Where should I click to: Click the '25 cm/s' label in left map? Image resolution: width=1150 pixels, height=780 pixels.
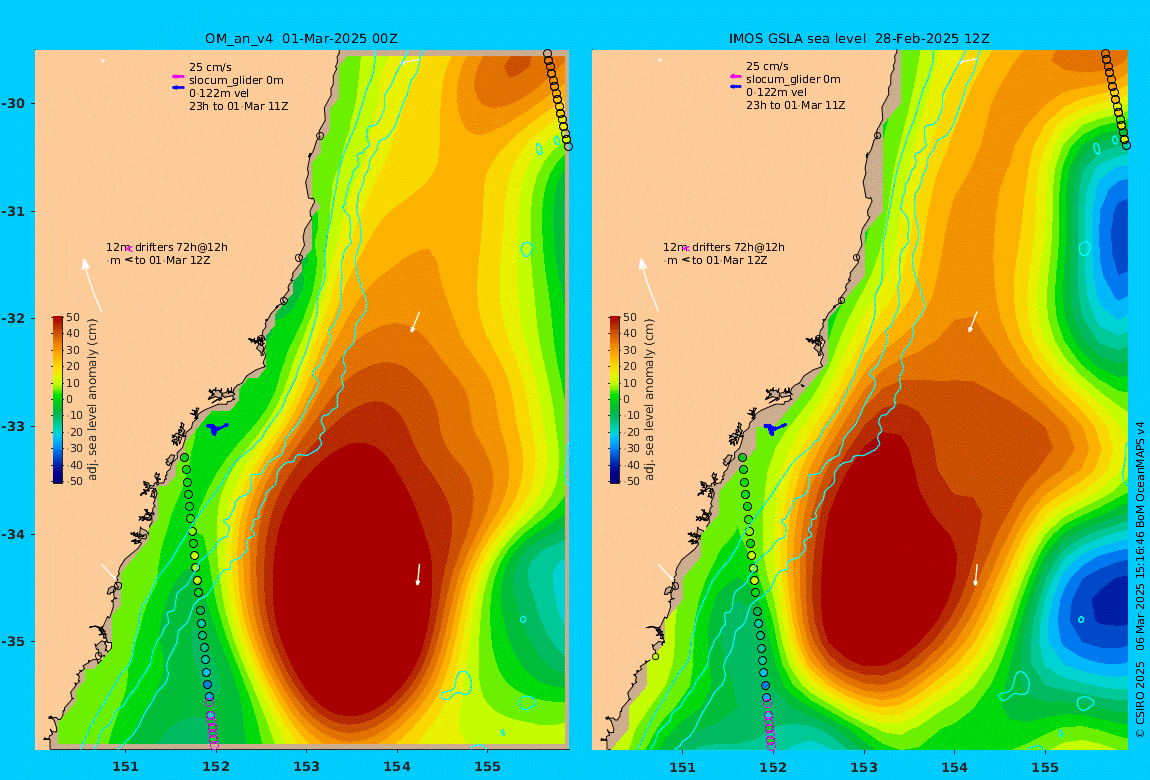pos(210,67)
